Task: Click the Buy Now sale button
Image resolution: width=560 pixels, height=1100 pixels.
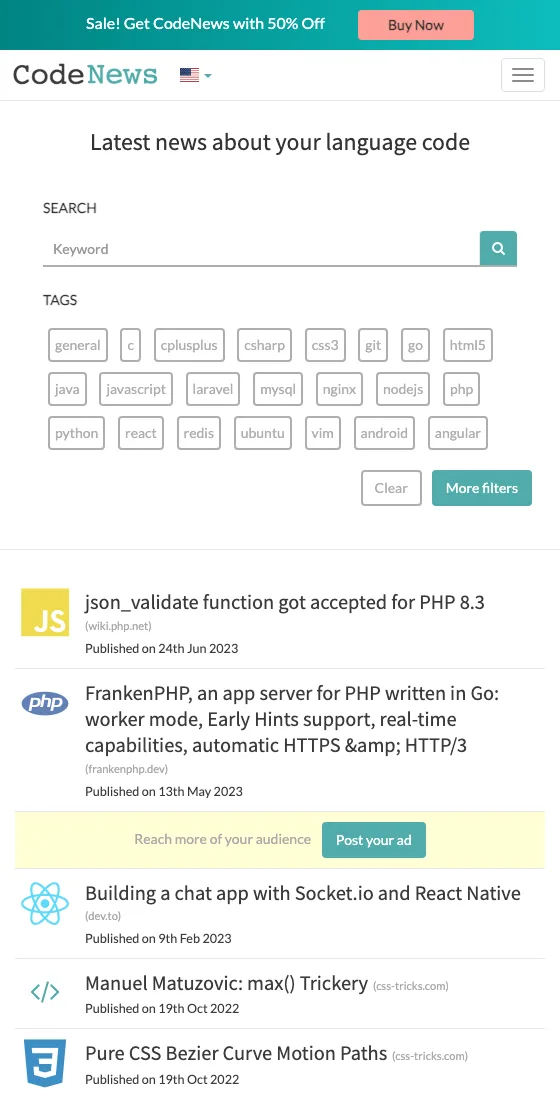Action: click(x=415, y=25)
